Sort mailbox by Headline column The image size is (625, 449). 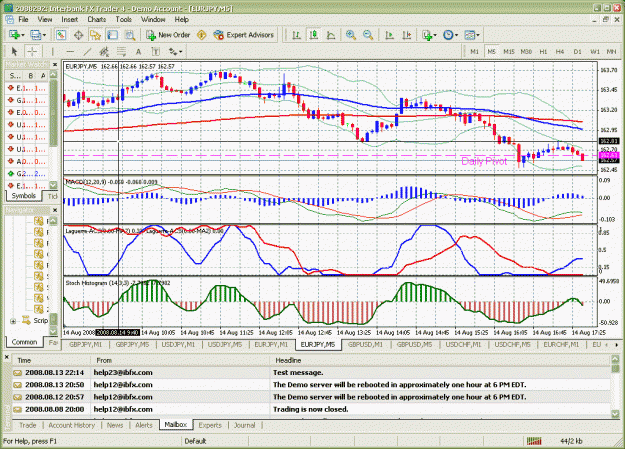coord(440,360)
